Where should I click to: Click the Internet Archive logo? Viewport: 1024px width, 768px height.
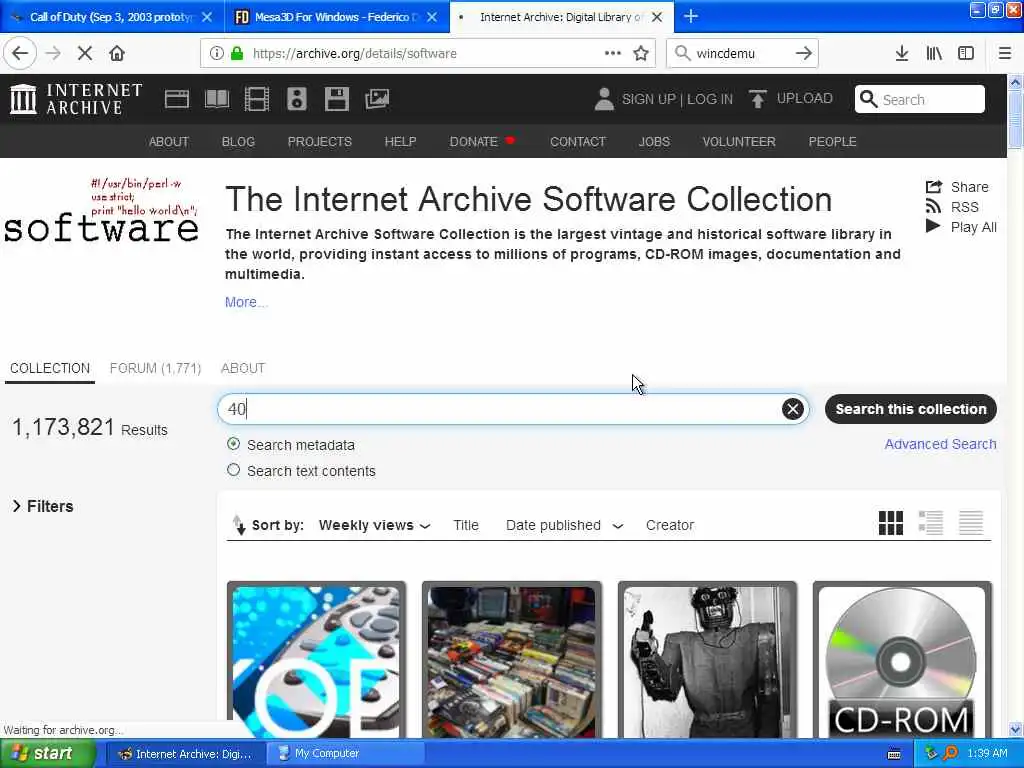click(x=76, y=99)
